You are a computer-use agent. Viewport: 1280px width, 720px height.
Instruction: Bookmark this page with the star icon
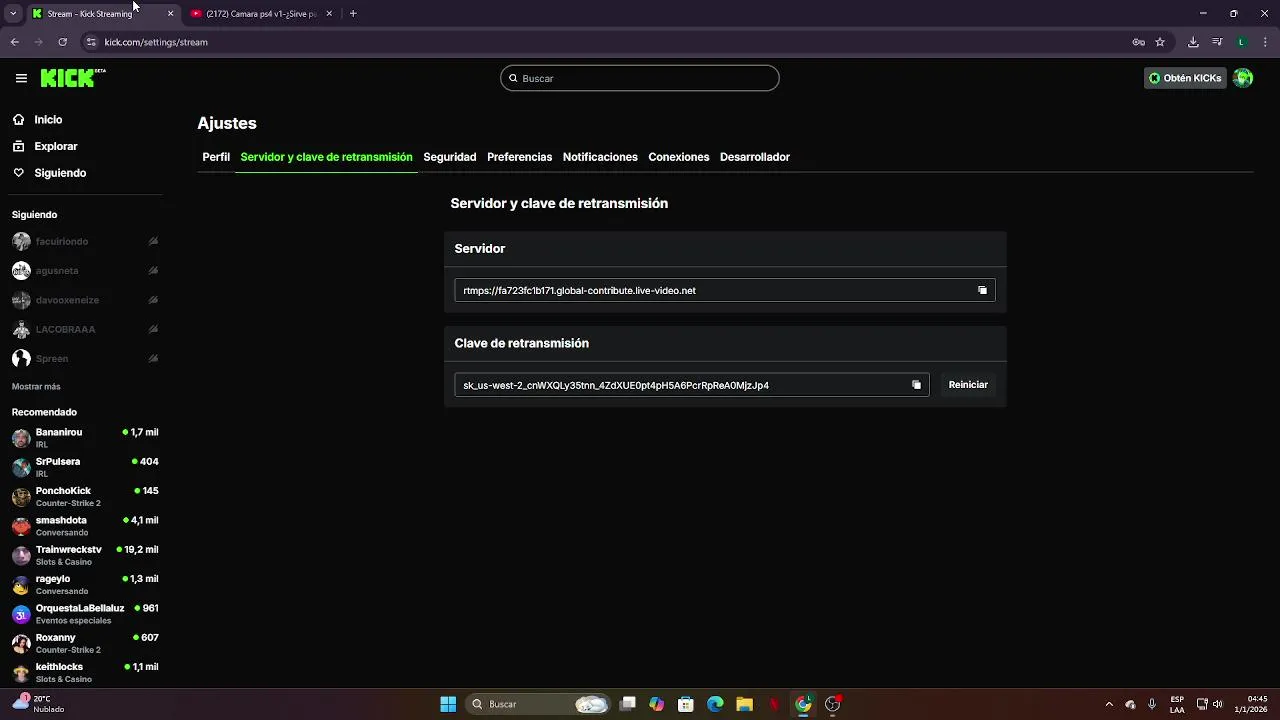pos(1160,42)
